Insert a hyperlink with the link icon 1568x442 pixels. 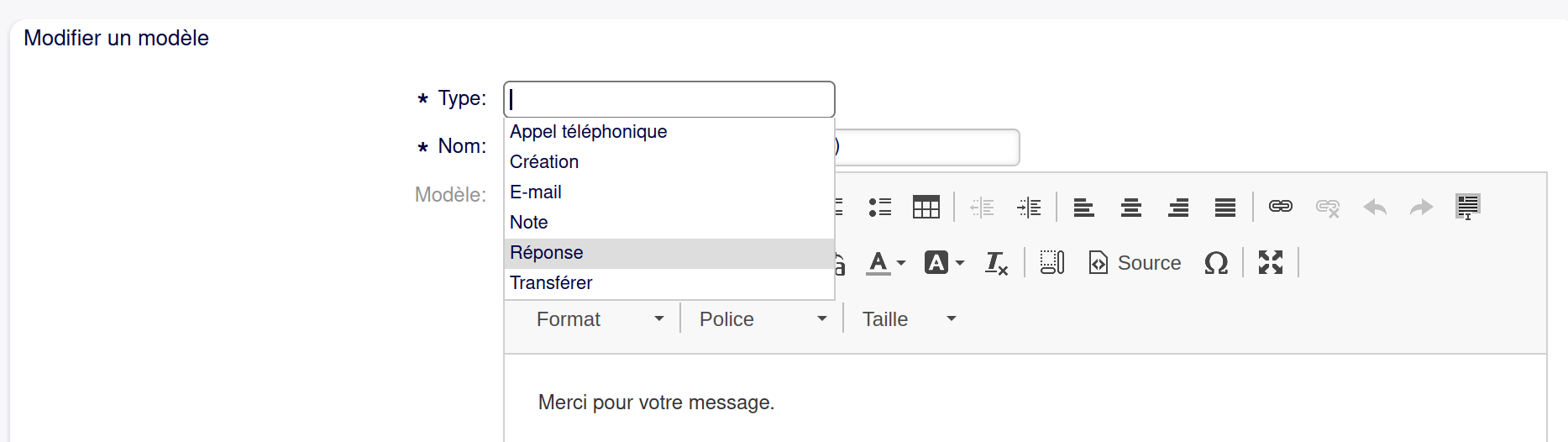(x=1280, y=207)
